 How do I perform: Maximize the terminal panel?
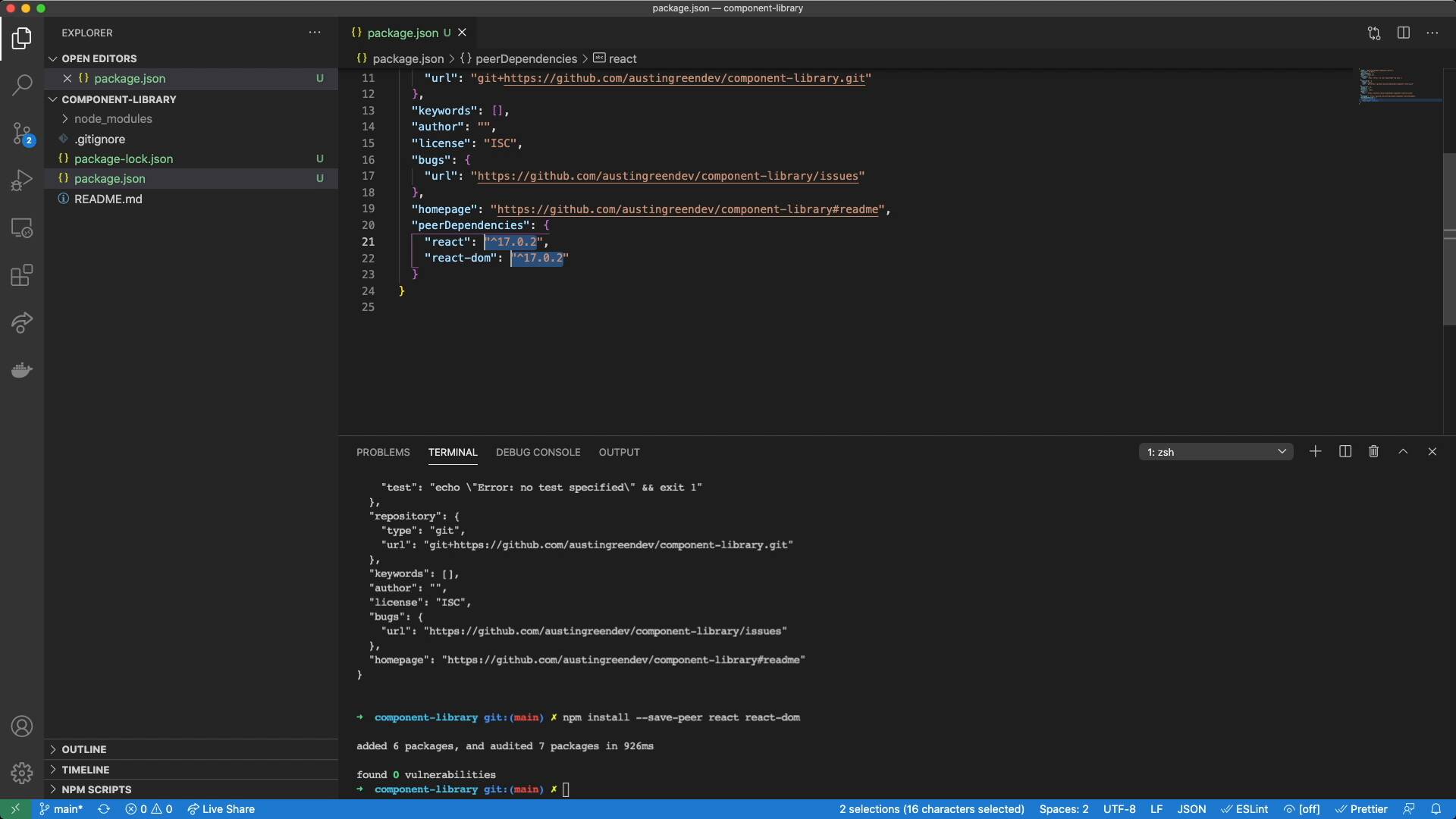click(1404, 451)
